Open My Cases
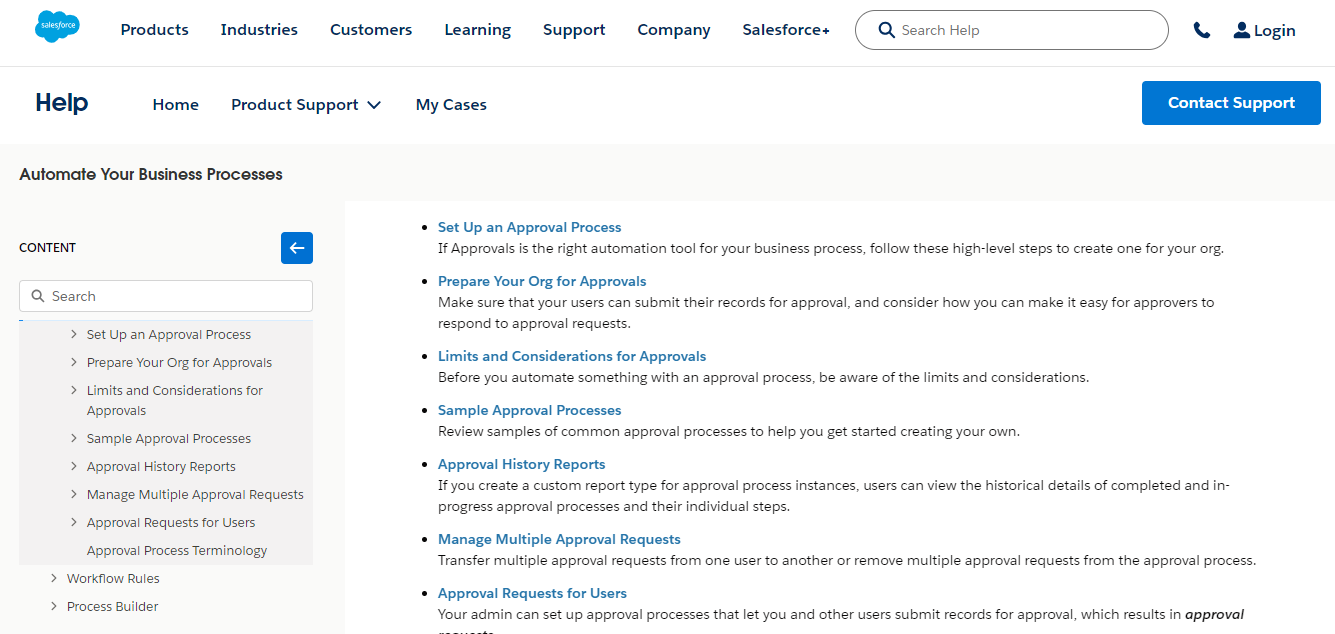The width and height of the screenshot is (1335, 634). [x=451, y=104]
